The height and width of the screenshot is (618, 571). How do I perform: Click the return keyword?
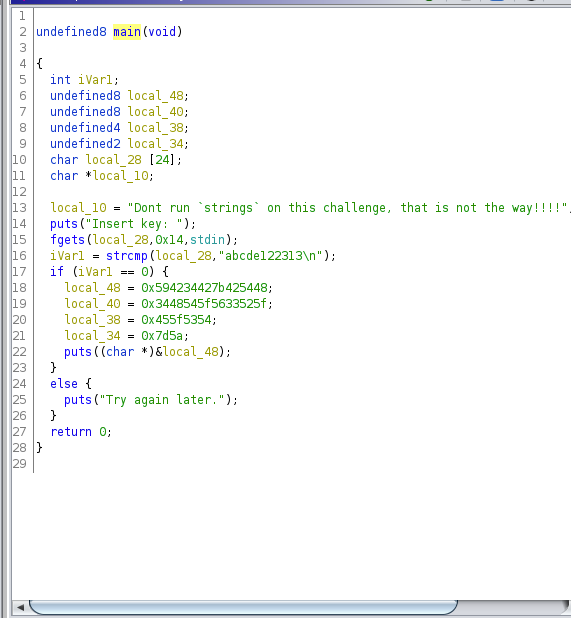[x=71, y=432]
